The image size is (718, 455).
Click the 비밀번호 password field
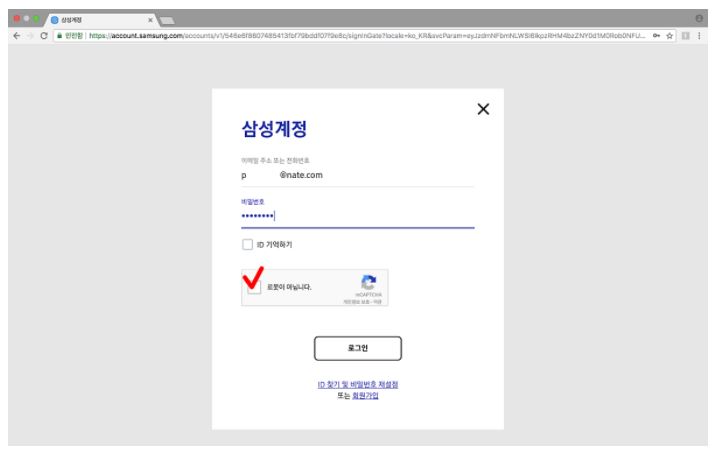point(358,216)
